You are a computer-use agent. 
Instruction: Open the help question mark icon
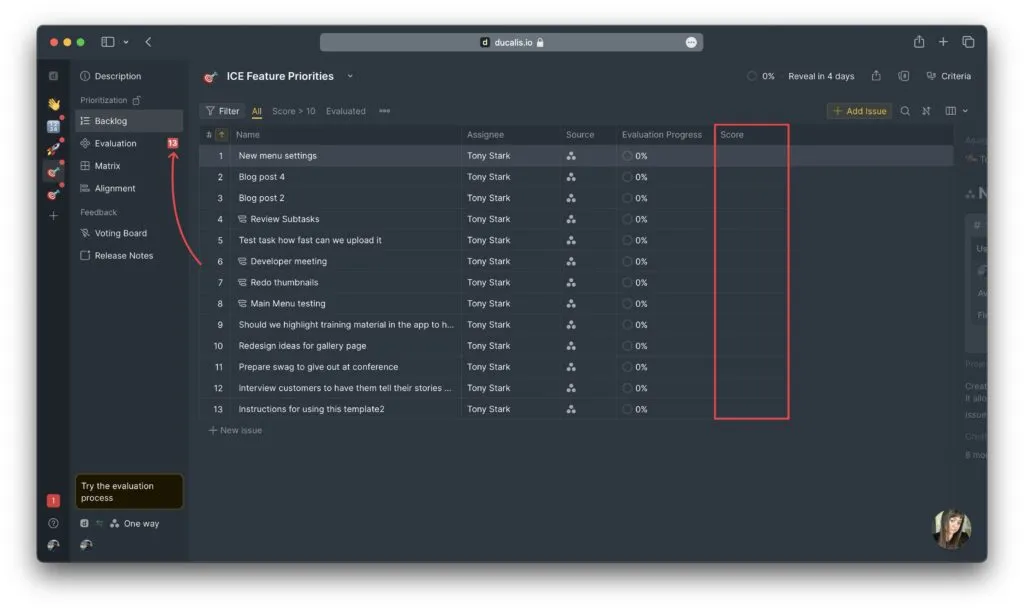54,523
